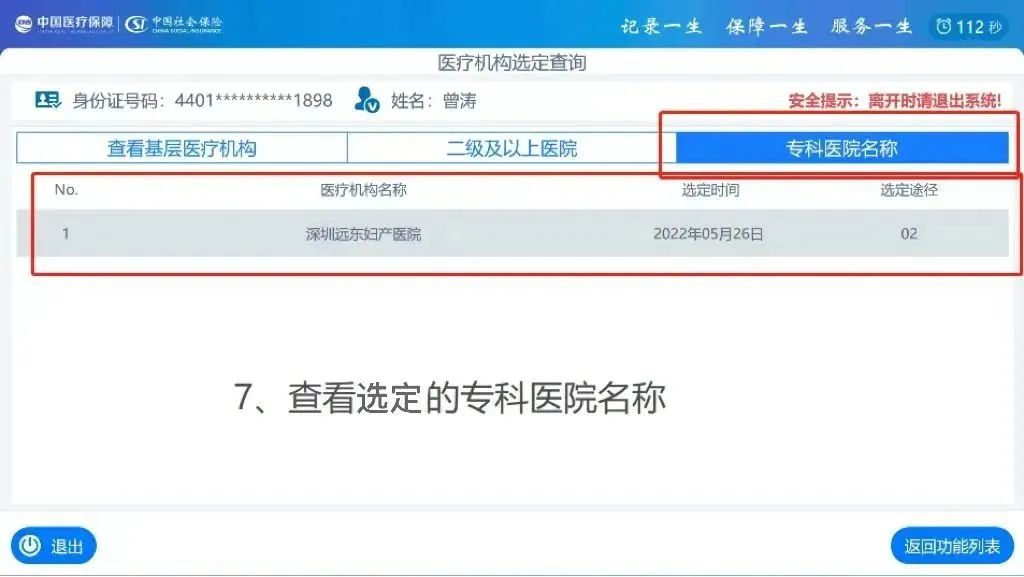Click the No. column header
This screenshot has height=577, width=1024.
point(66,190)
